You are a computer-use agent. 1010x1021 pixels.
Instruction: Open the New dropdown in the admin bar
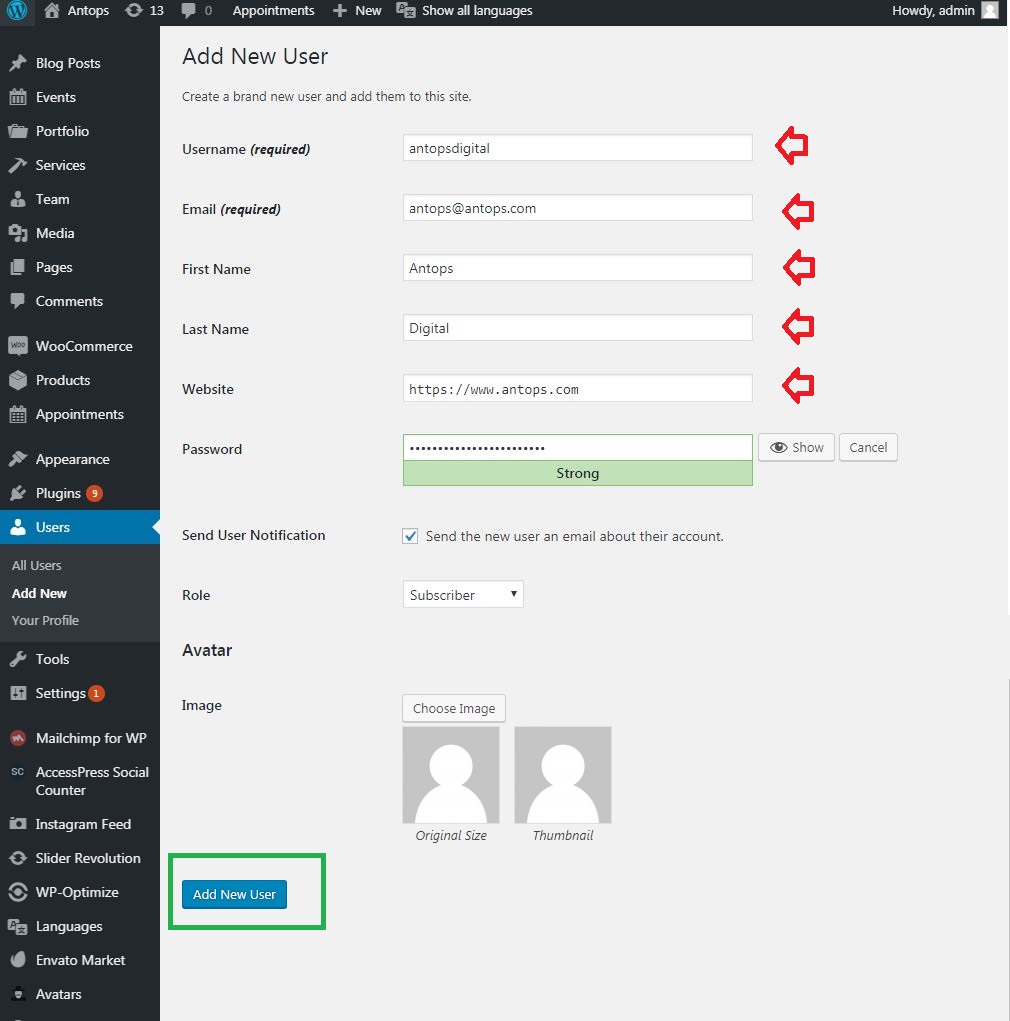click(357, 10)
